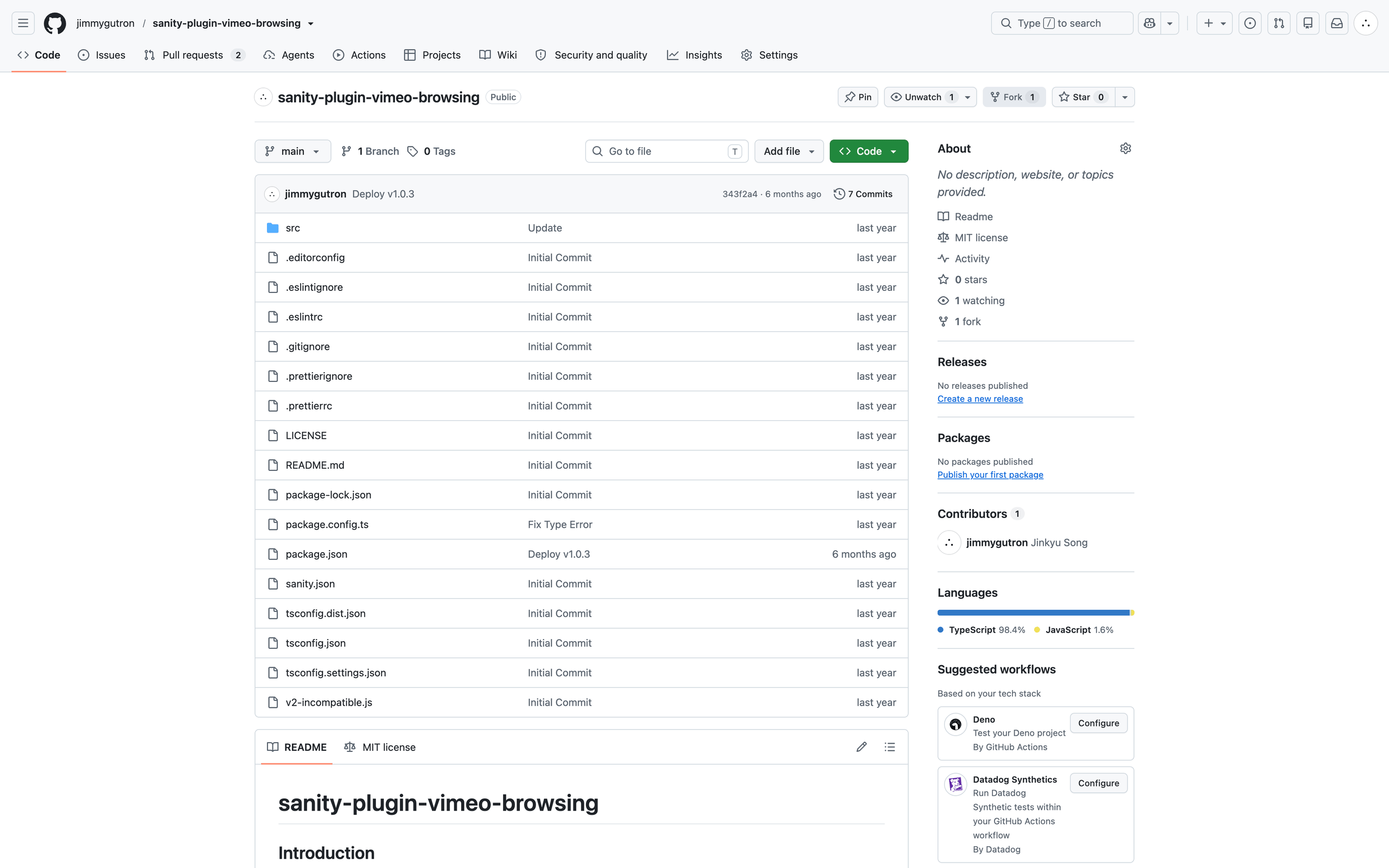Open the issues icon in top header

(x=1250, y=23)
